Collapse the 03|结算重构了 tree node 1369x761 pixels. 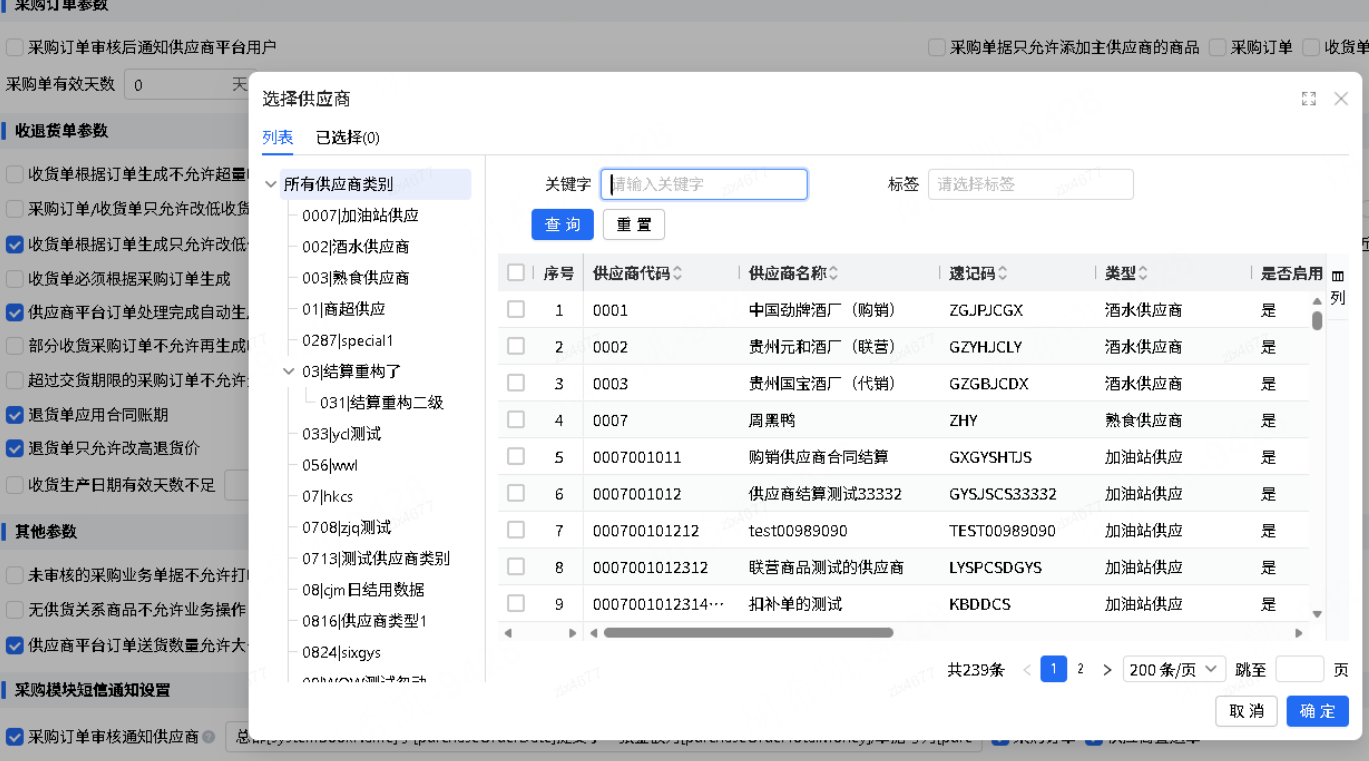pos(289,371)
